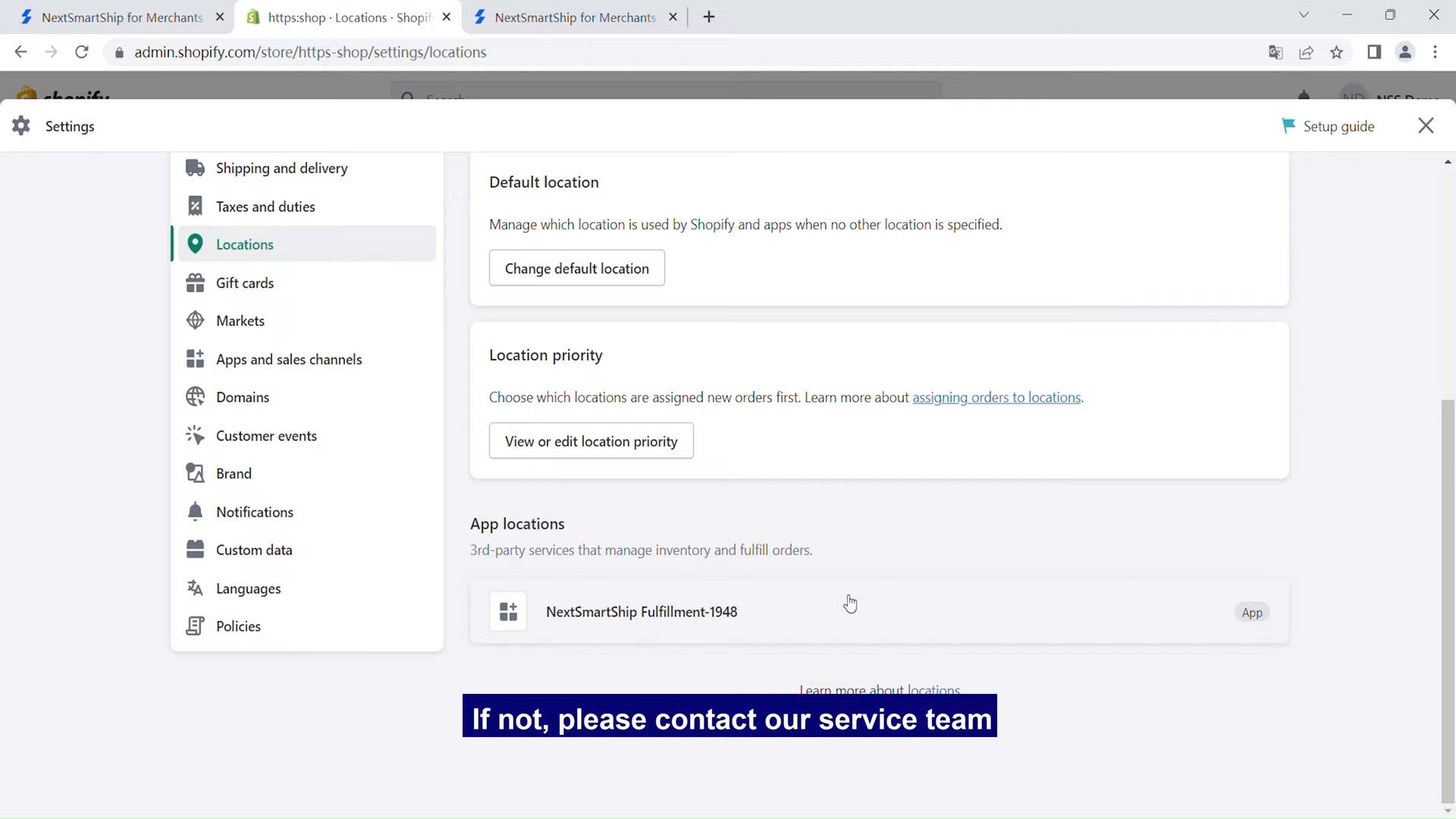1456x819 pixels.
Task: Open NextSmartShip Fulfillment-1948 app location
Action: pyautogui.click(x=641, y=612)
